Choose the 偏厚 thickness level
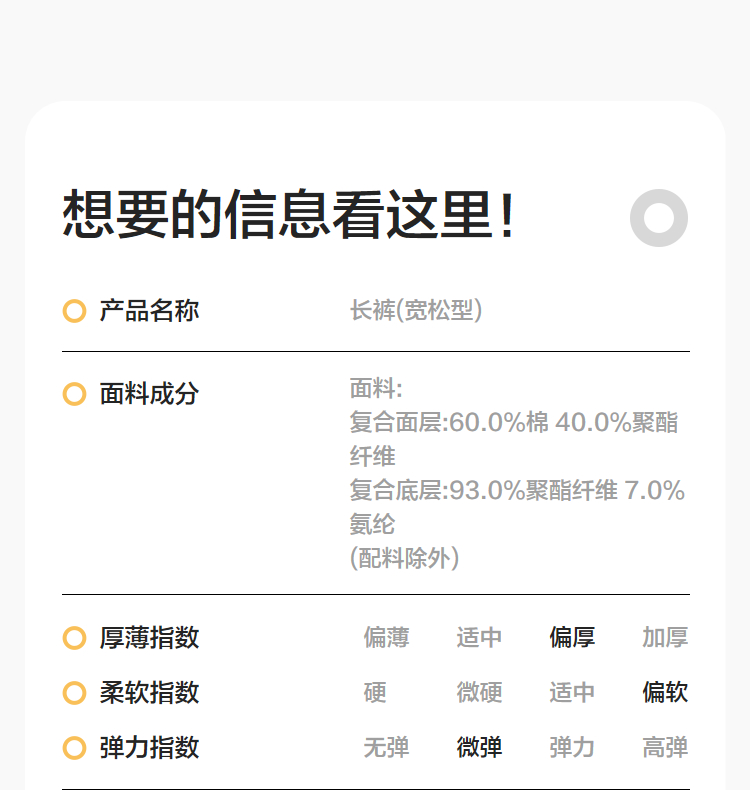 (x=572, y=638)
